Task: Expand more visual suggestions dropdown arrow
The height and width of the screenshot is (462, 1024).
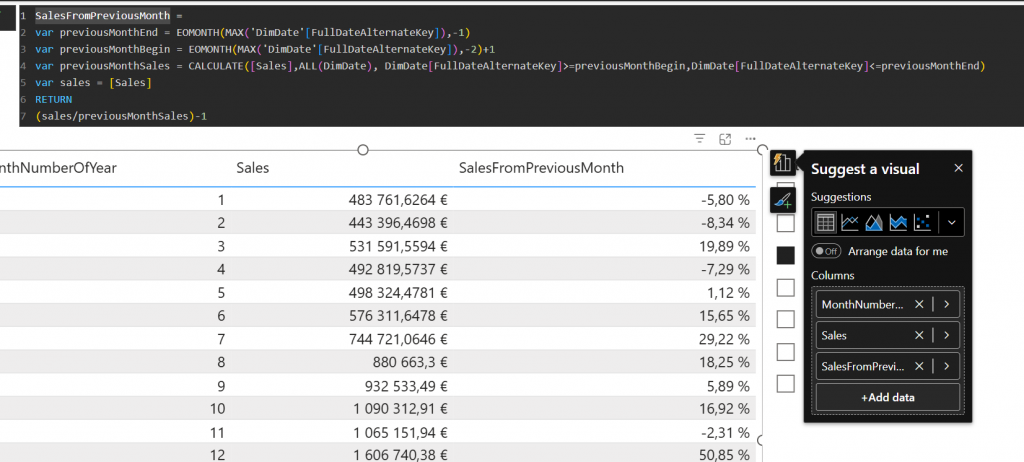Action: click(951, 222)
